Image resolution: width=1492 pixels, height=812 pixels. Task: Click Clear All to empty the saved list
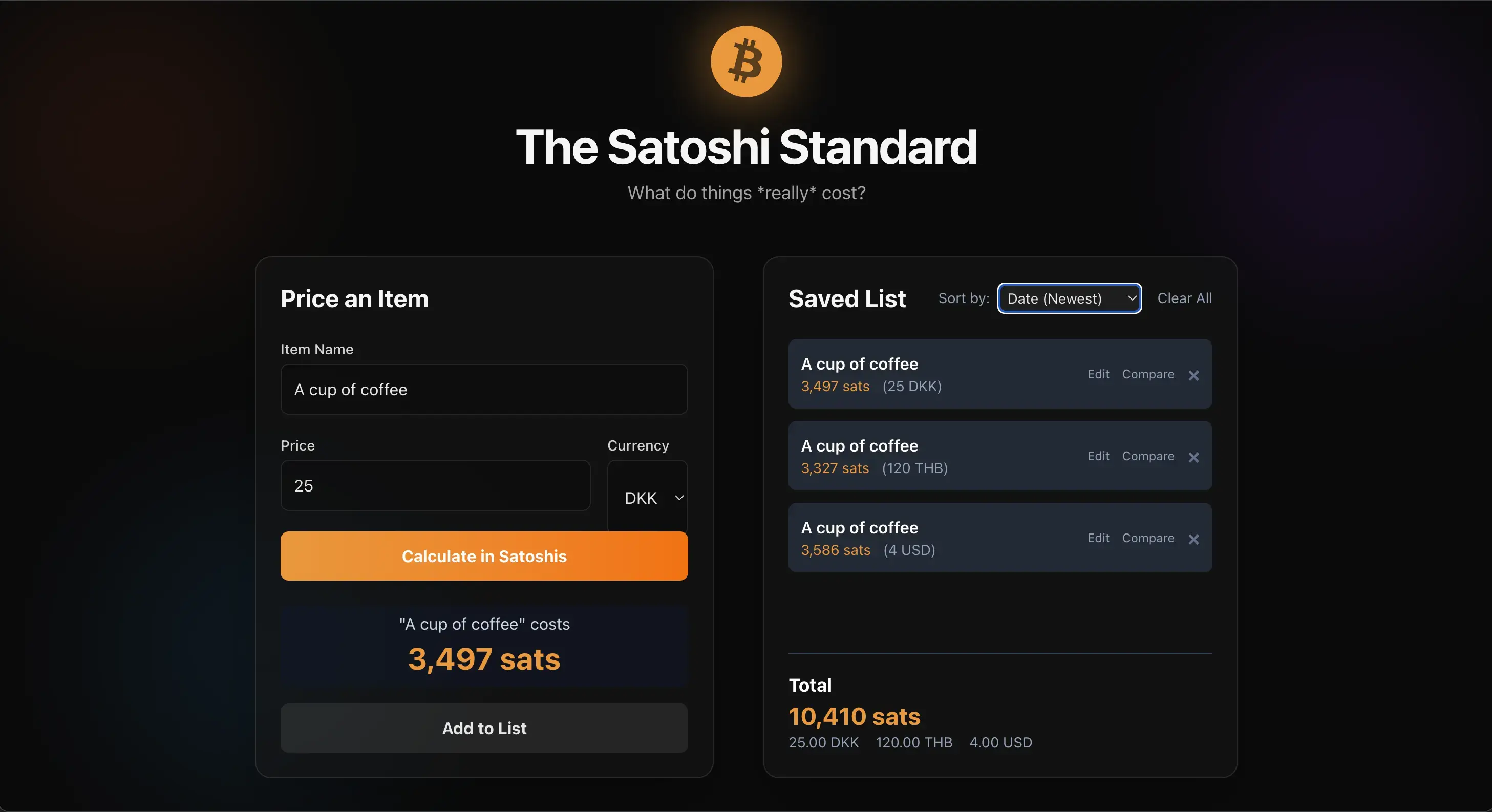pos(1184,297)
